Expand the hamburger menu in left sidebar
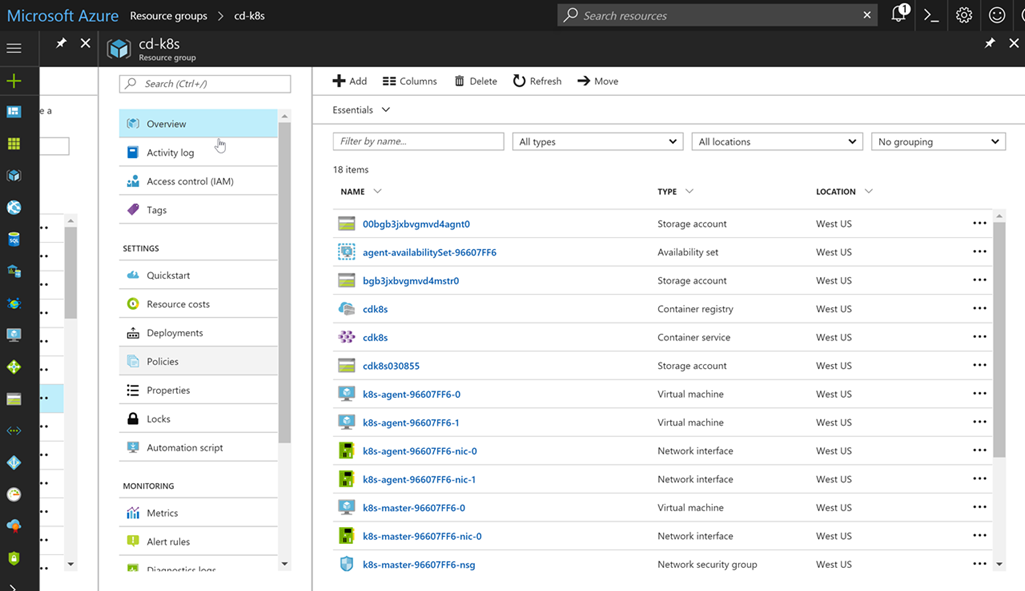The image size is (1025, 591). click(14, 48)
